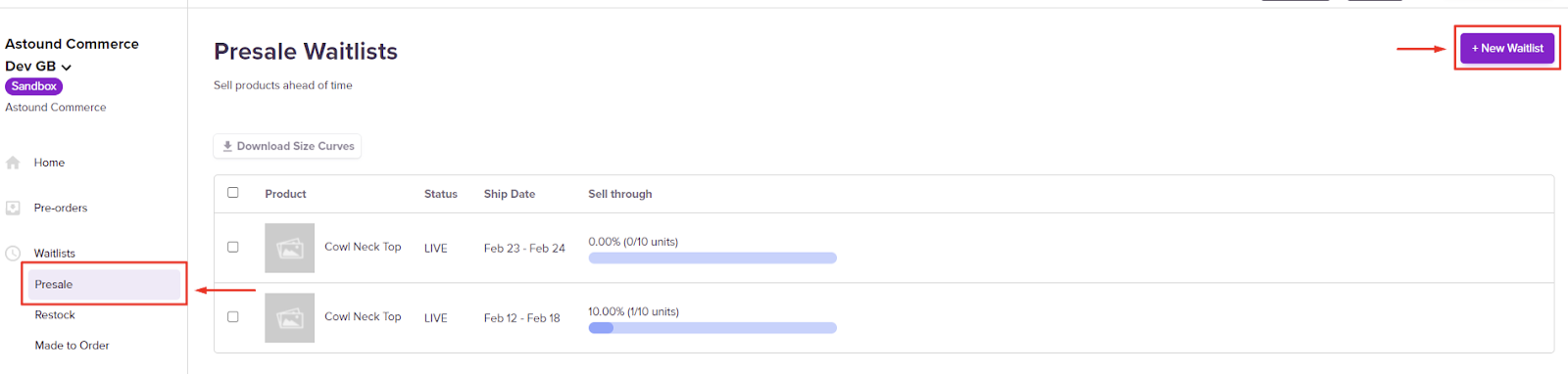Open the Made to Order section
This screenshot has height=374, width=1568.
[72, 345]
